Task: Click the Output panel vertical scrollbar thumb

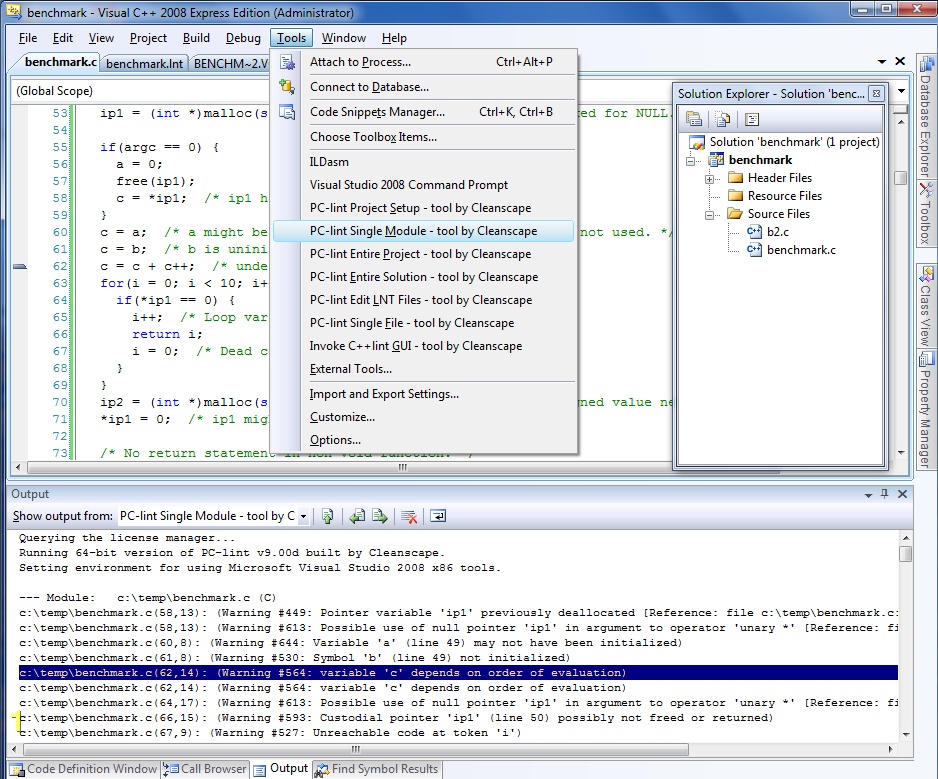Action: (x=906, y=553)
